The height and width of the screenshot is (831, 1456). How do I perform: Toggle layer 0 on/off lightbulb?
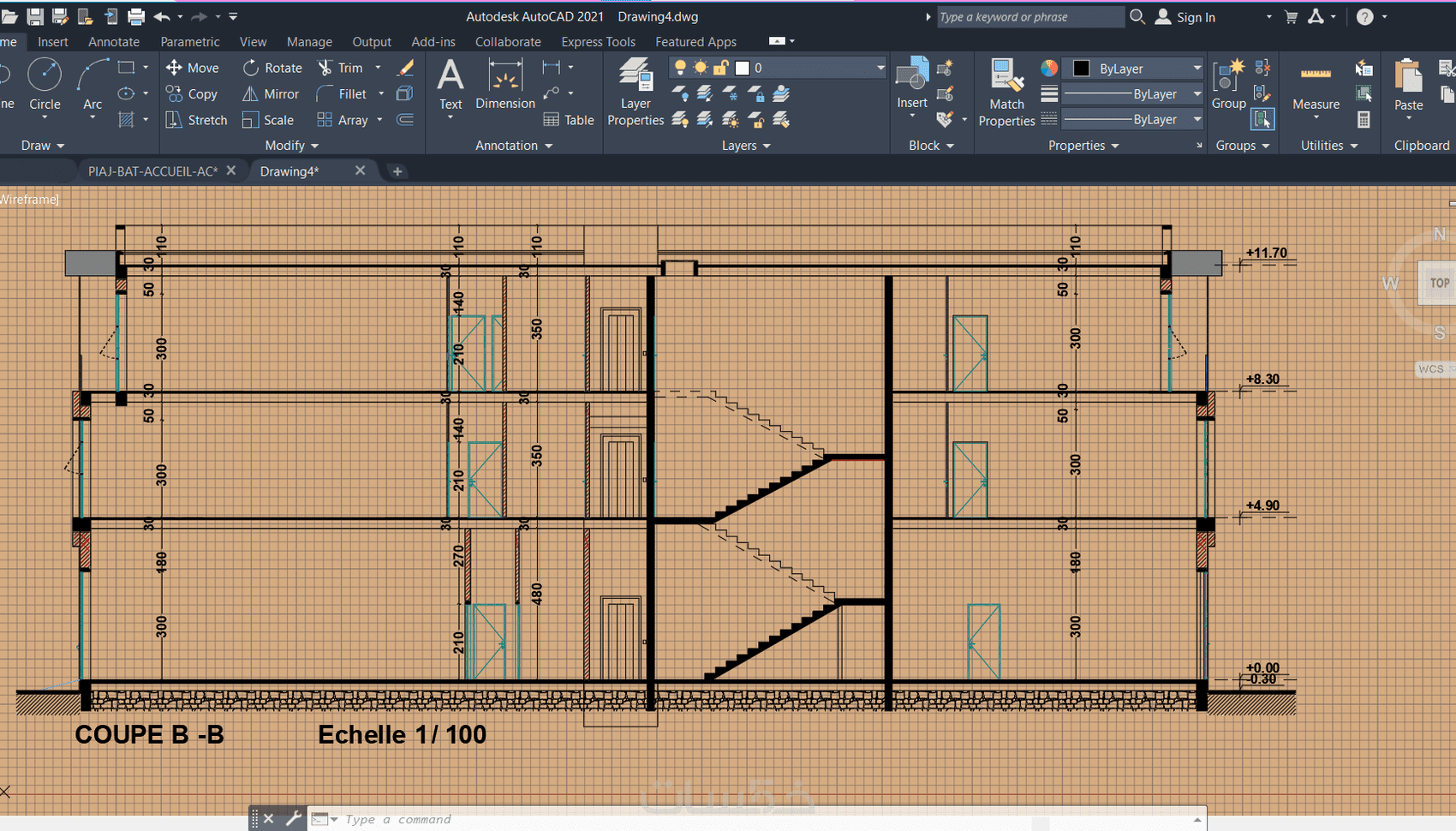pos(680,68)
